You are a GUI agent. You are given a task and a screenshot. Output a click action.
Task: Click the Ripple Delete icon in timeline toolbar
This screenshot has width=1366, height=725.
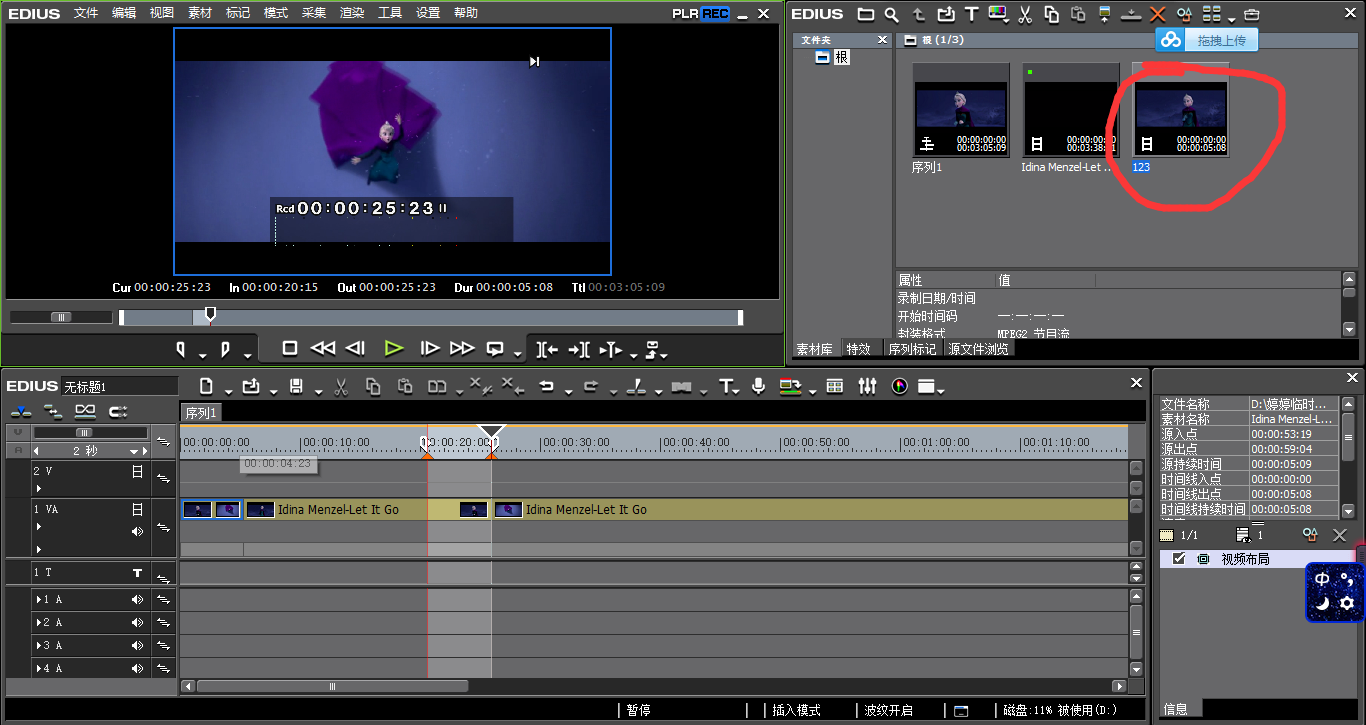(512, 386)
